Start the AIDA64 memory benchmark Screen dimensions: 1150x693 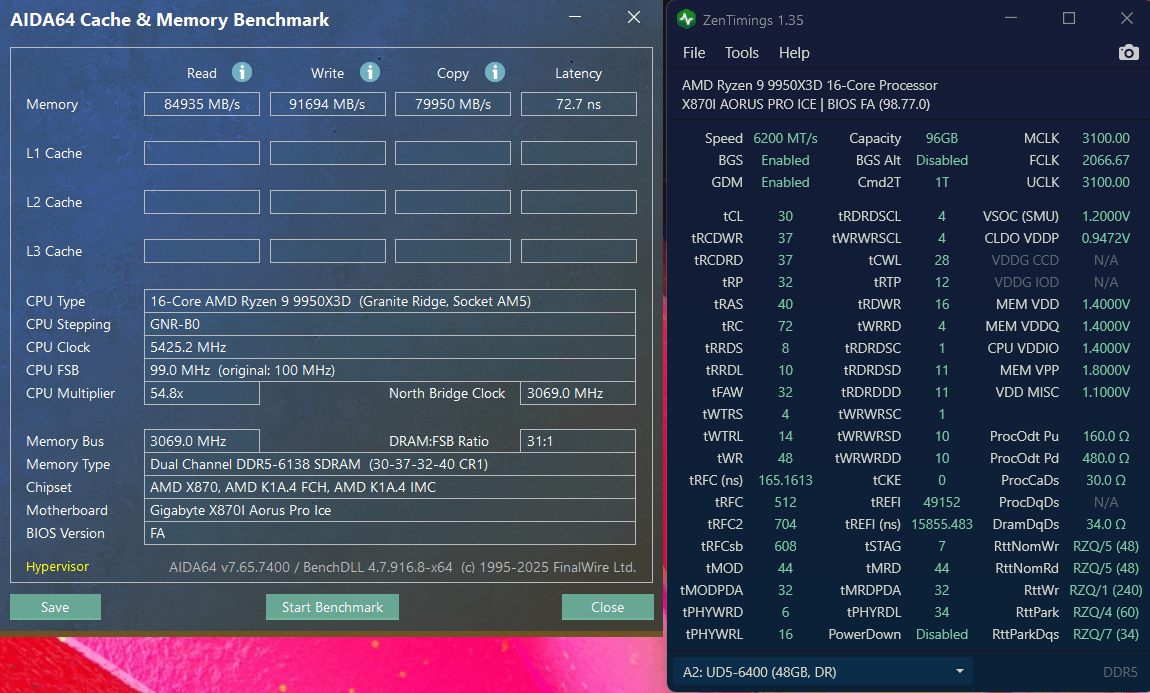pyautogui.click(x=332, y=607)
